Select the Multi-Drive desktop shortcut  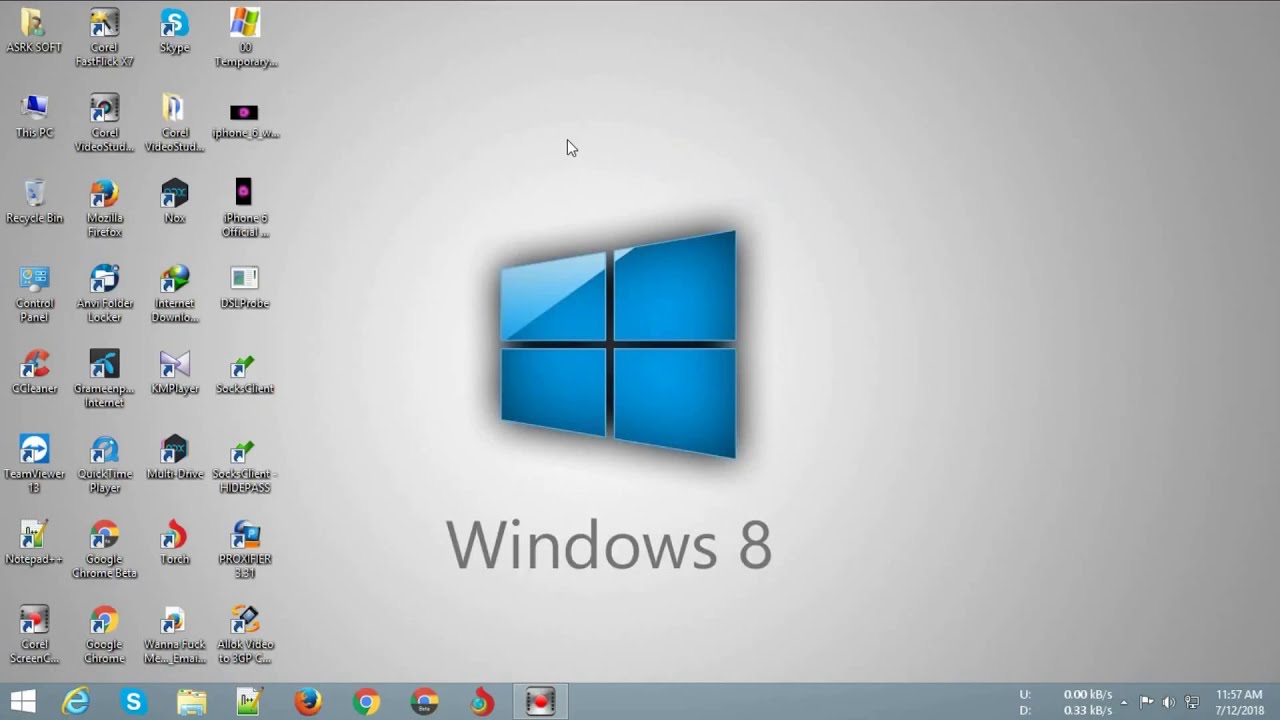[174, 458]
